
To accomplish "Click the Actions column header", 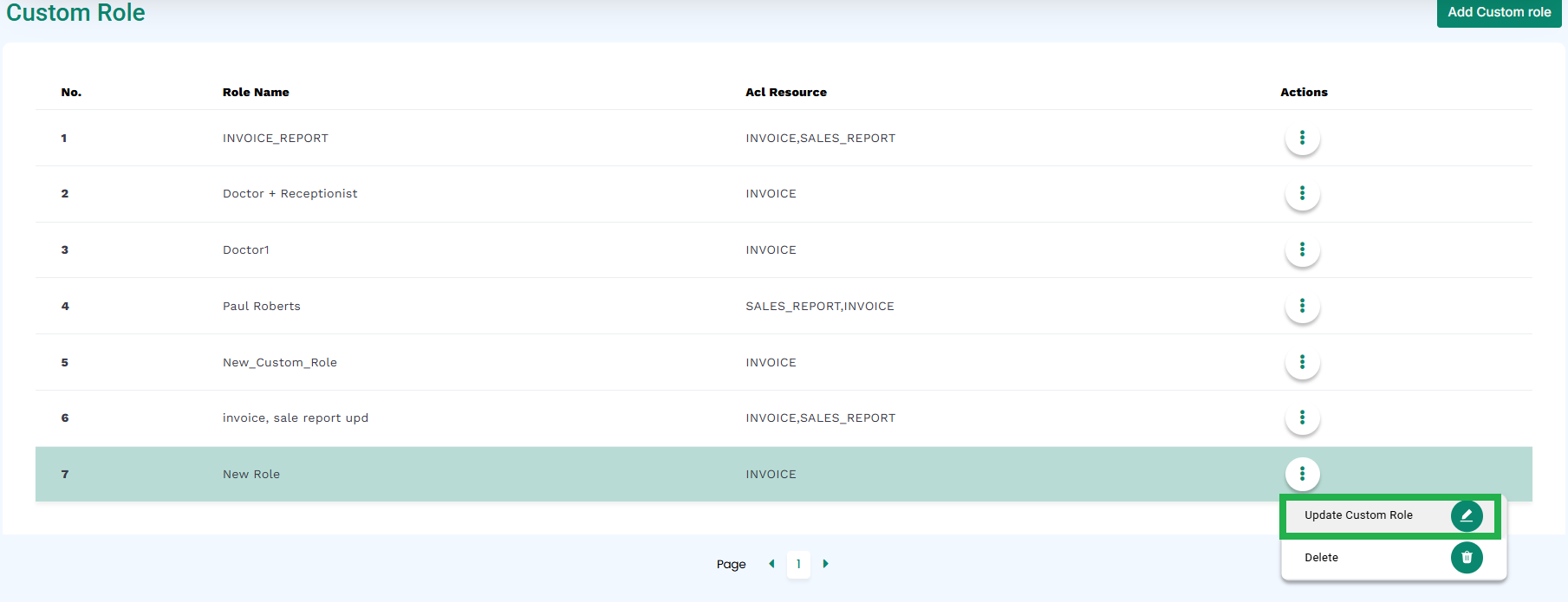I will pos(1304,92).
